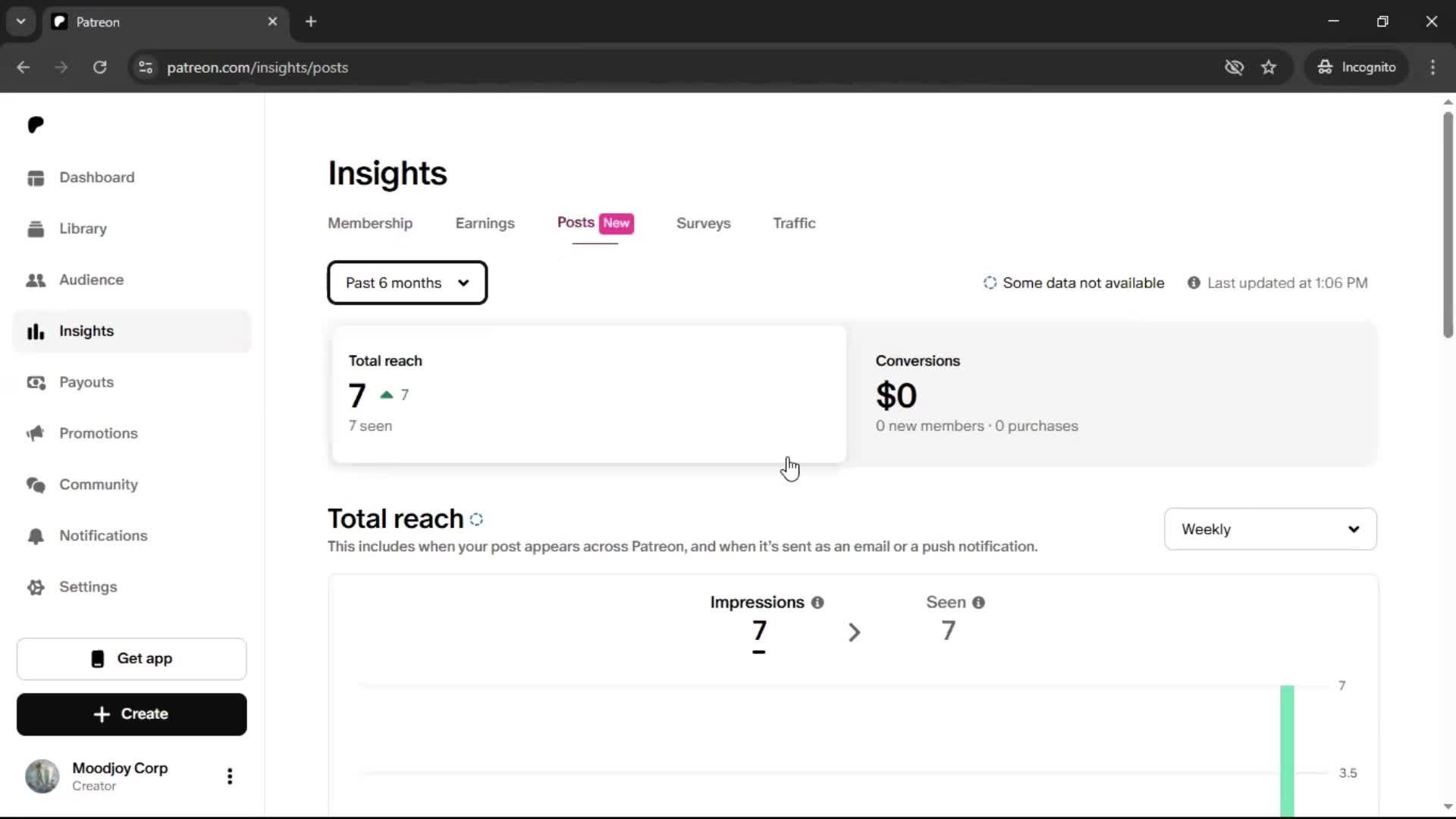Click the green bar in the chart

click(1287, 751)
